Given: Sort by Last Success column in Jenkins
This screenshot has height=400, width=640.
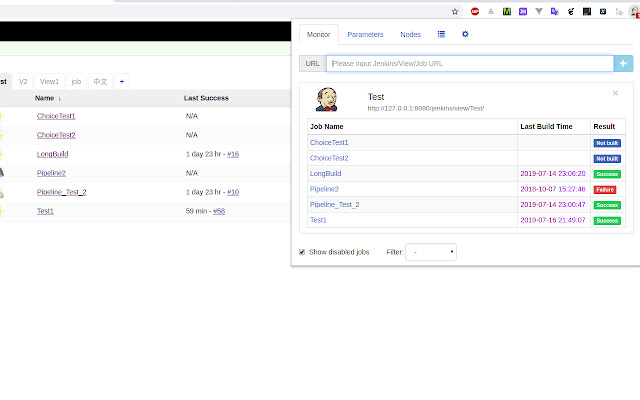Looking at the screenshot, I should [206, 98].
